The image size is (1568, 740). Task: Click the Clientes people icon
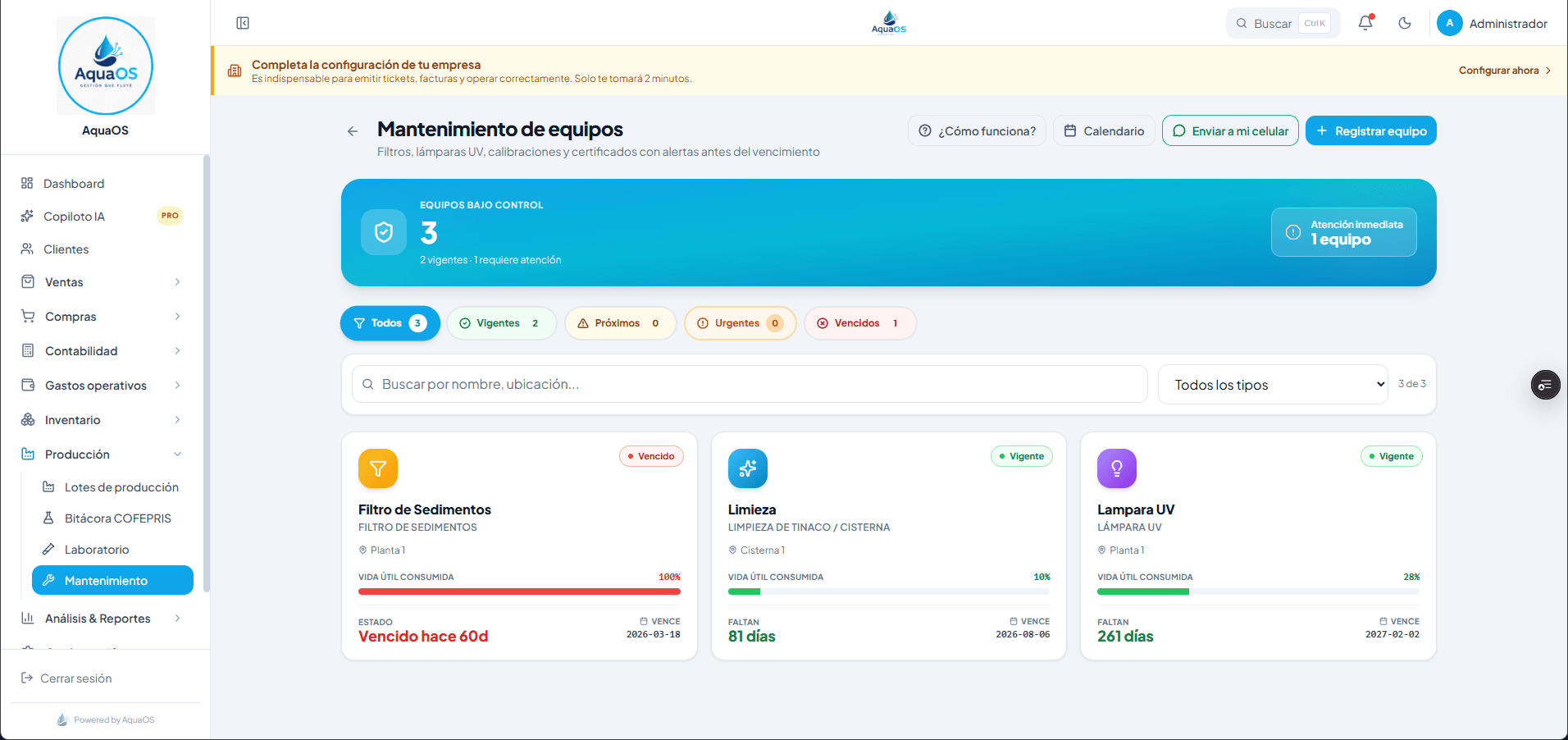pos(27,249)
